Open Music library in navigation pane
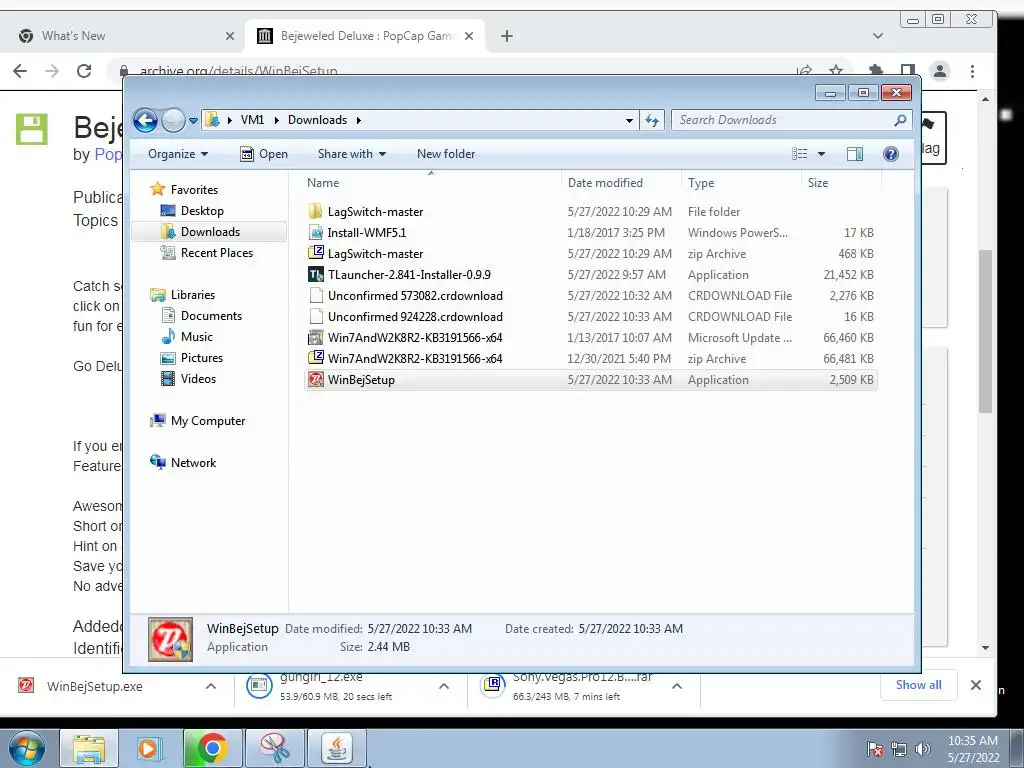1024x768 pixels. [x=197, y=336]
